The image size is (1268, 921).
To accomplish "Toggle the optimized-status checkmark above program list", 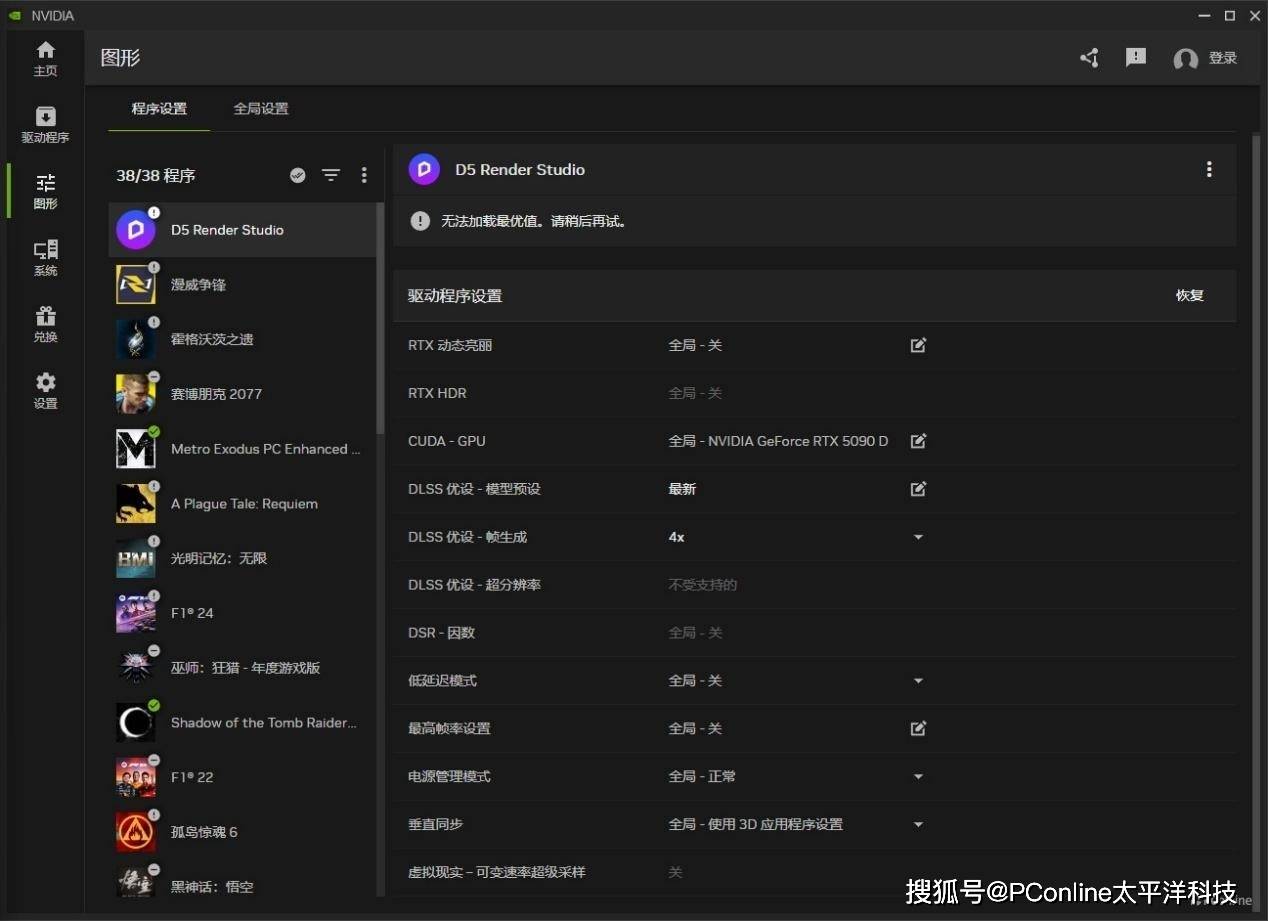I will 297,175.
